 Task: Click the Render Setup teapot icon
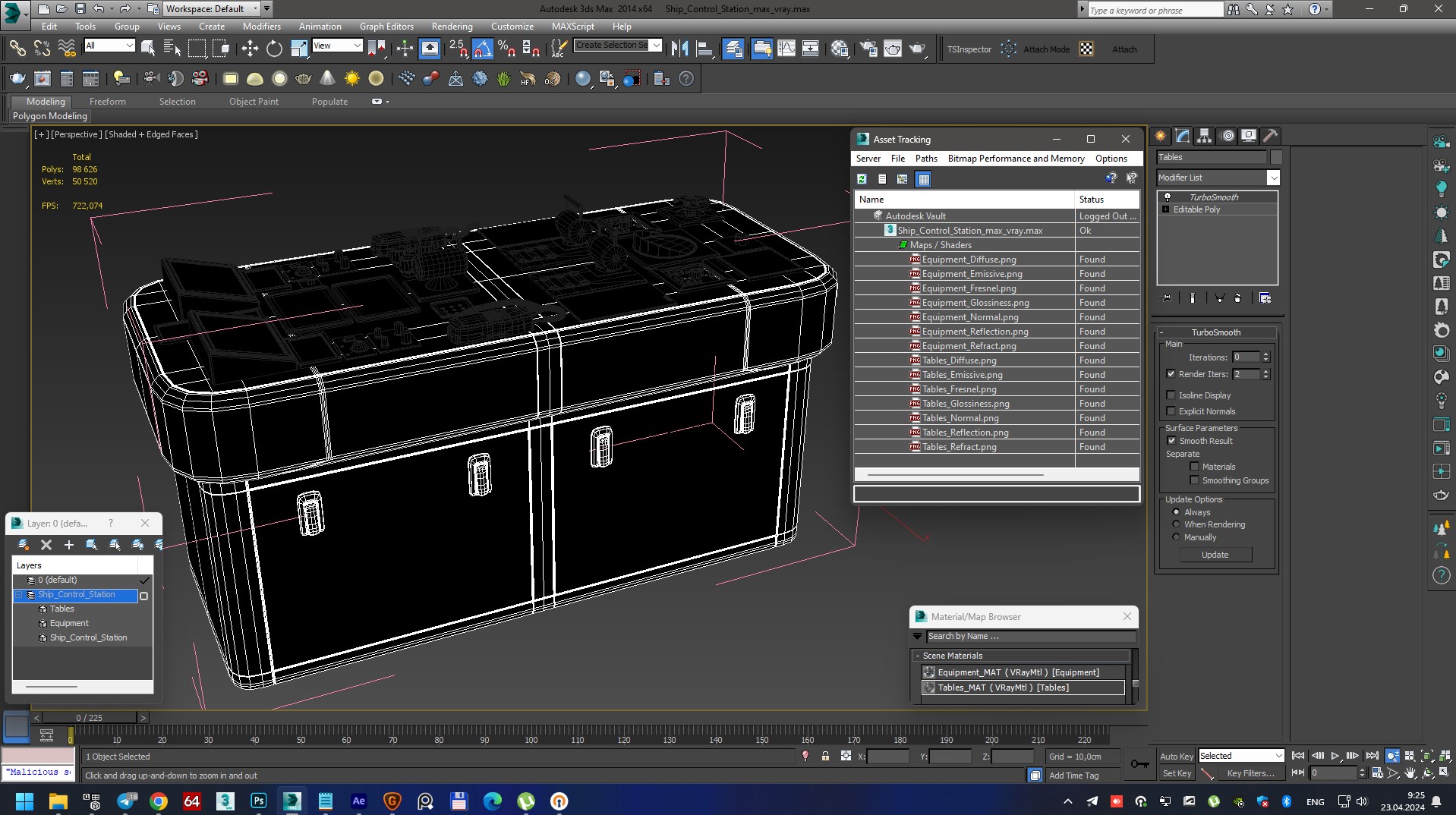point(868,49)
